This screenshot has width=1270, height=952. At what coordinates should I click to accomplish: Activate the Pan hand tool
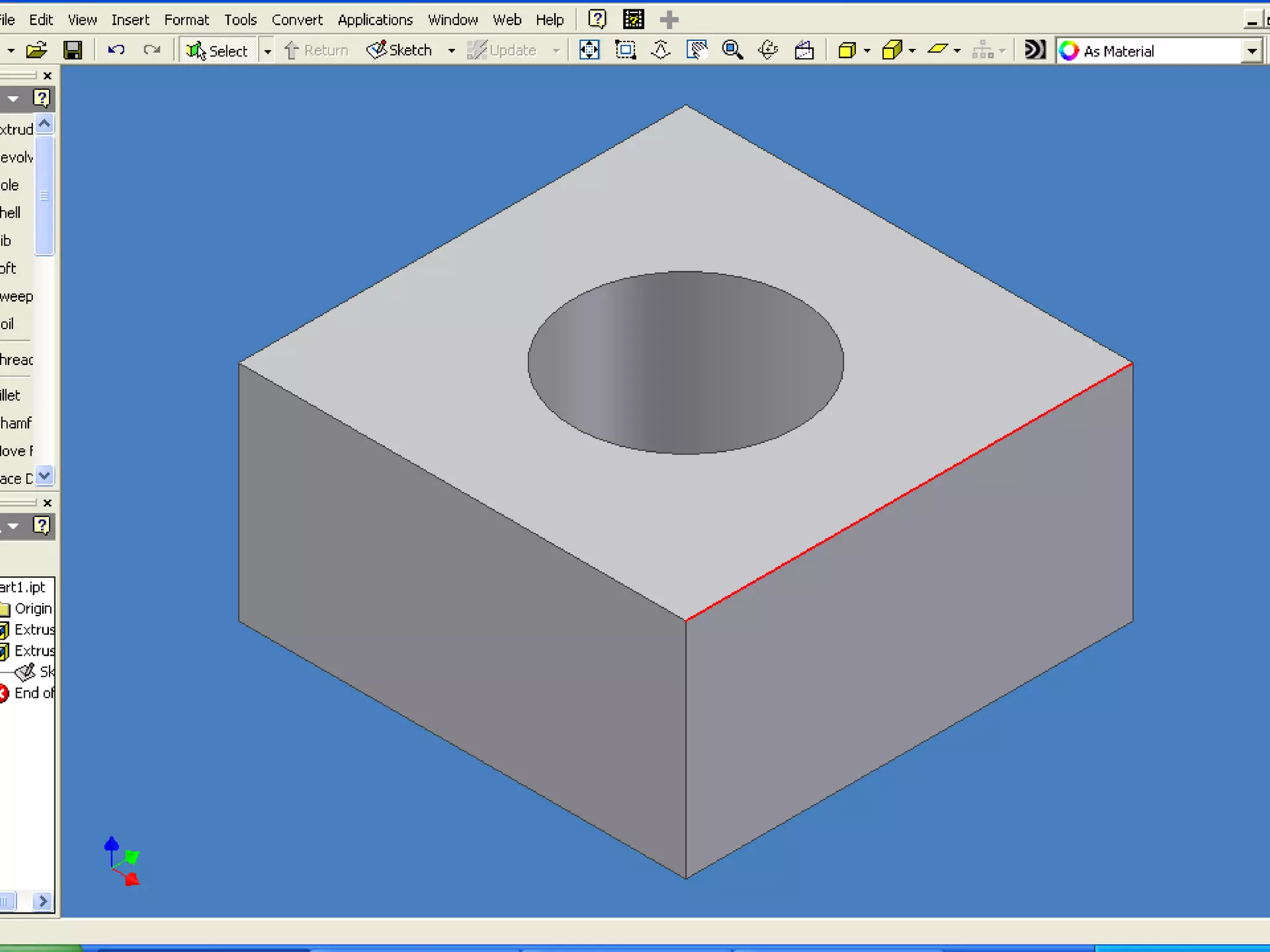point(697,50)
